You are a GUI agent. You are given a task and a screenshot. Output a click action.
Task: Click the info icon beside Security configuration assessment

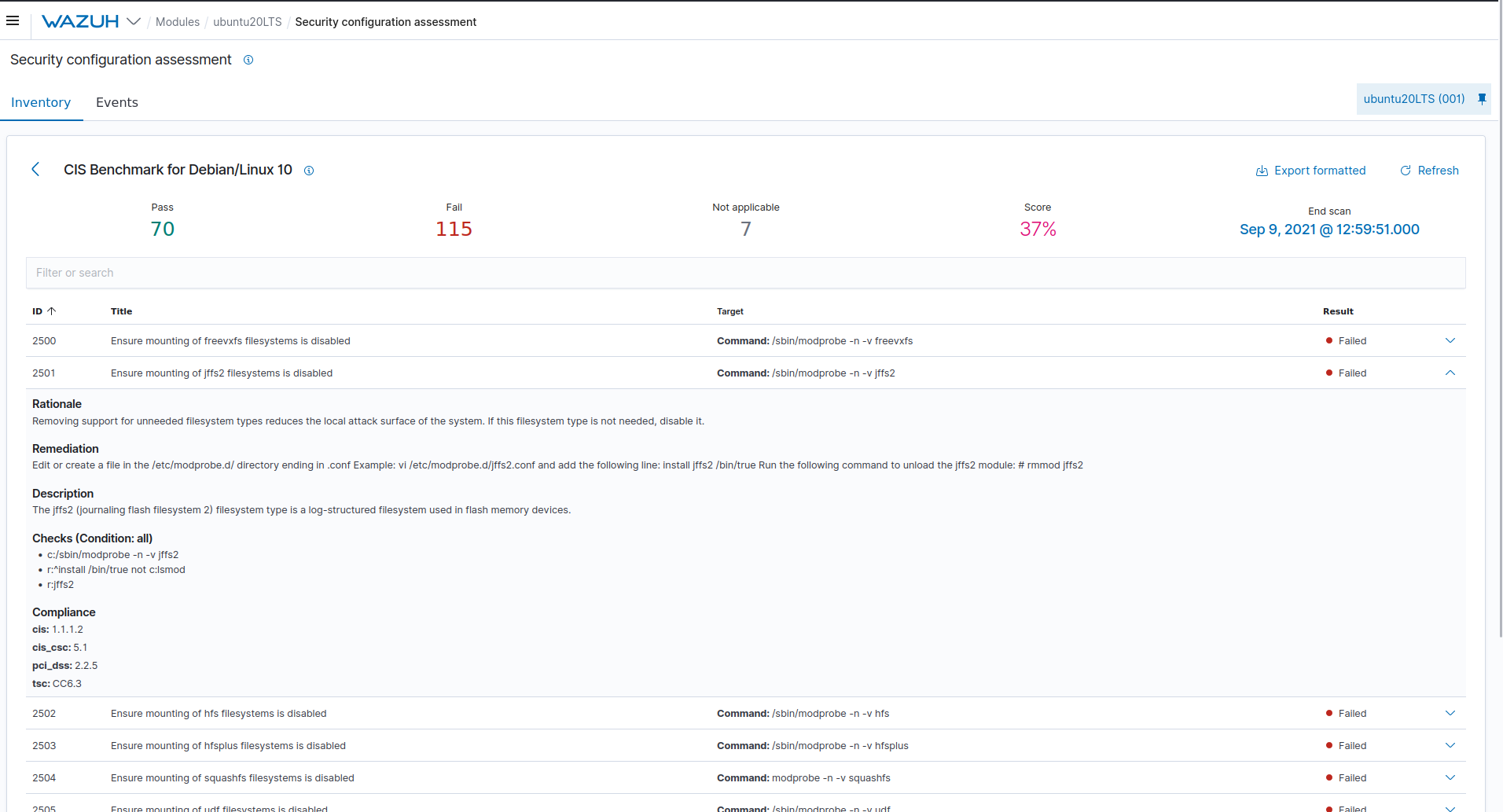pos(248,60)
